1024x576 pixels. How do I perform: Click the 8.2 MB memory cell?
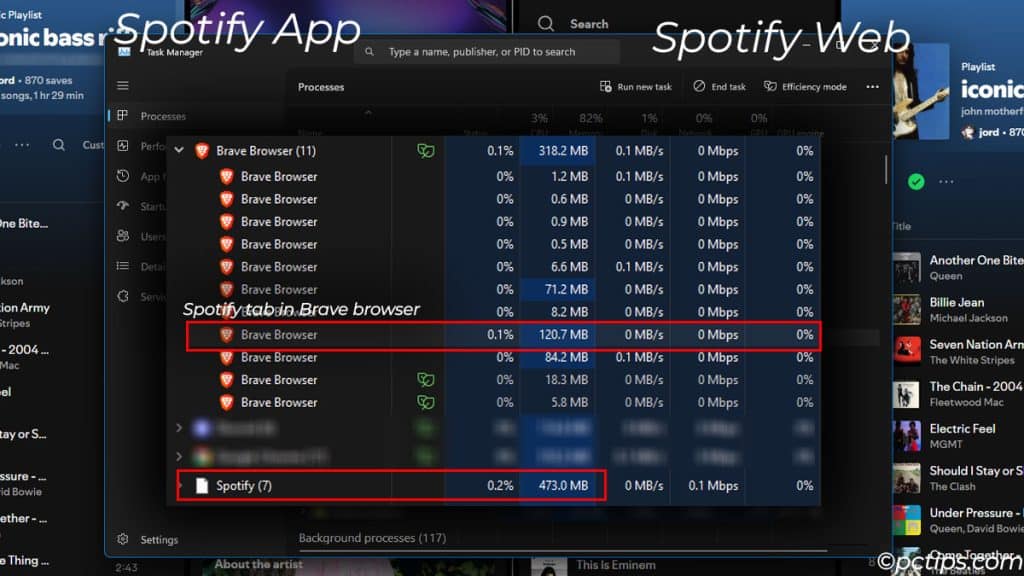pyautogui.click(x=558, y=312)
